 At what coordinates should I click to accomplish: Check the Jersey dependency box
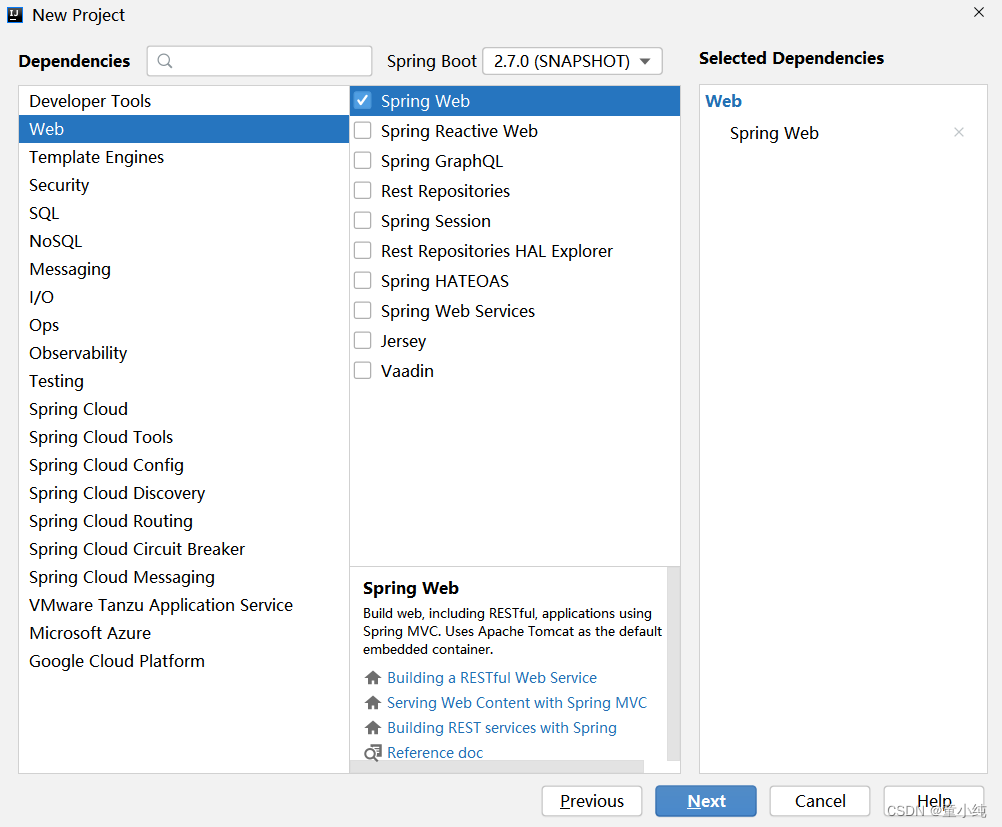click(x=362, y=341)
